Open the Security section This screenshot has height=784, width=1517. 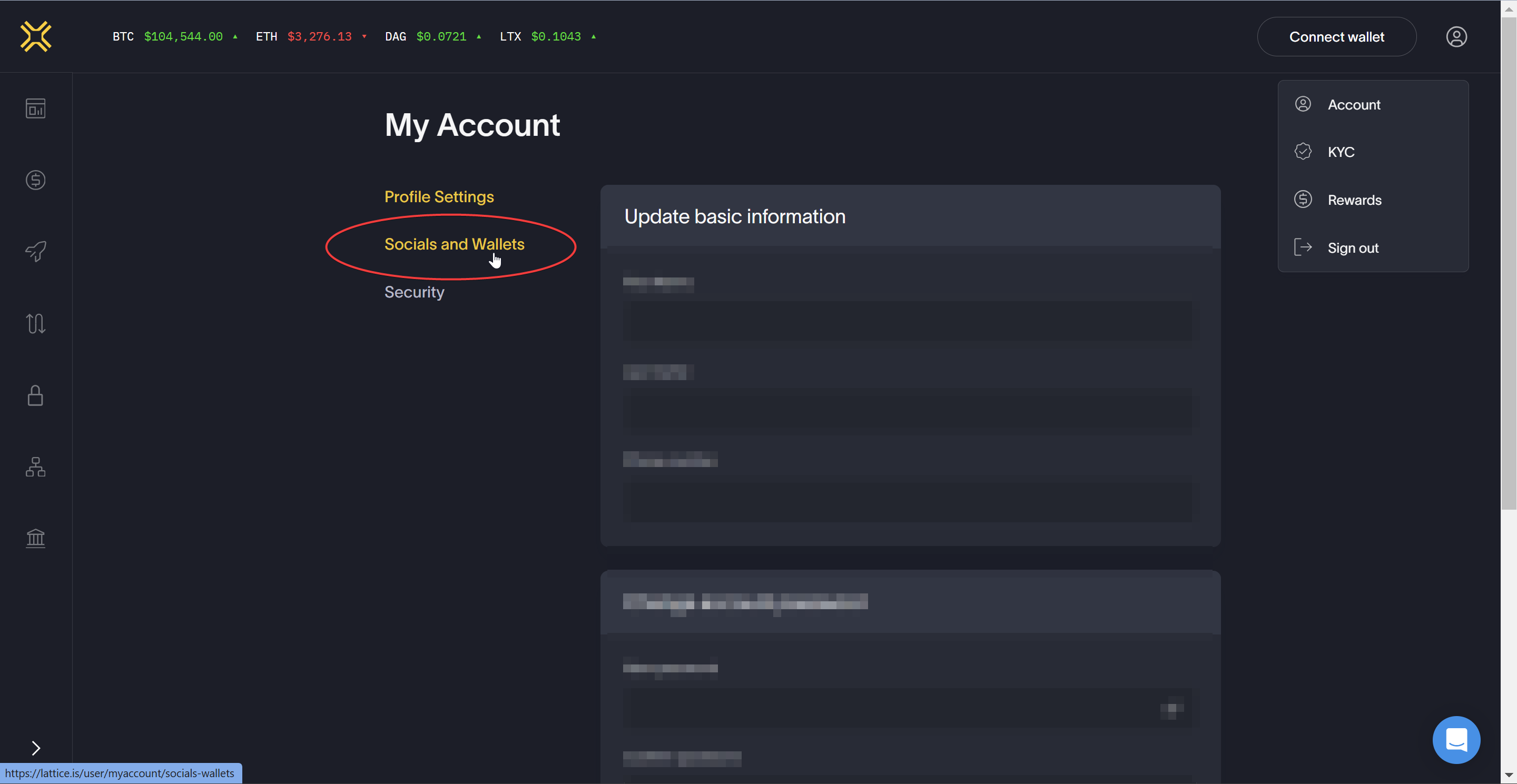(414, 292)
